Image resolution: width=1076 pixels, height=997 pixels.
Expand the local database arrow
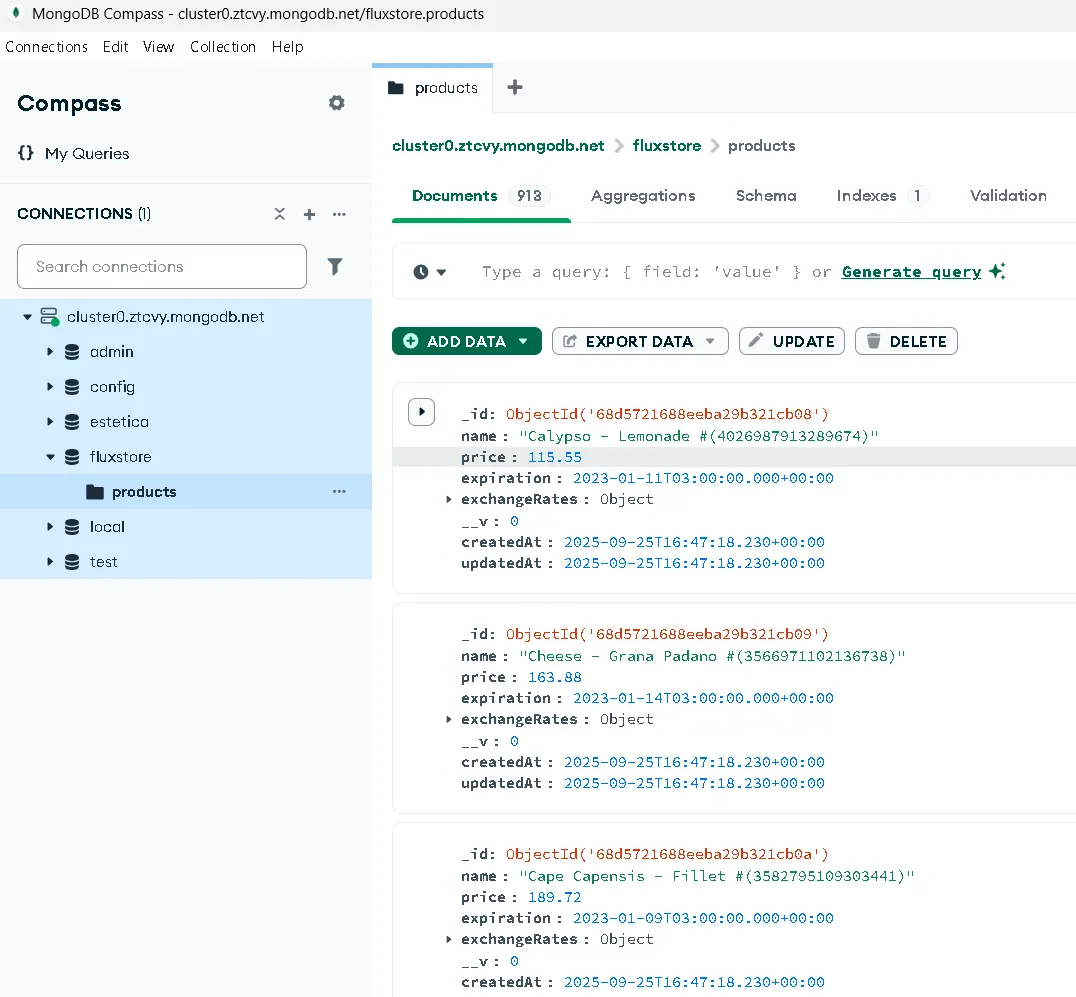coord(49,527)
